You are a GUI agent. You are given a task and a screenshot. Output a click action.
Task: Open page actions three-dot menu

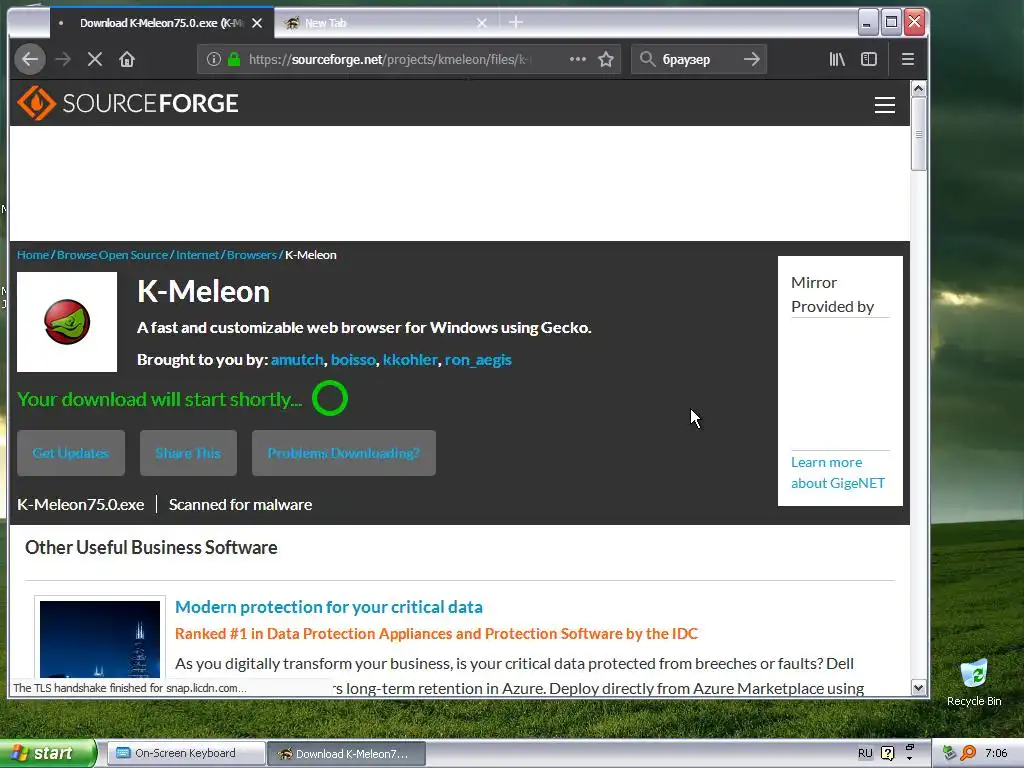click(577, 59)
